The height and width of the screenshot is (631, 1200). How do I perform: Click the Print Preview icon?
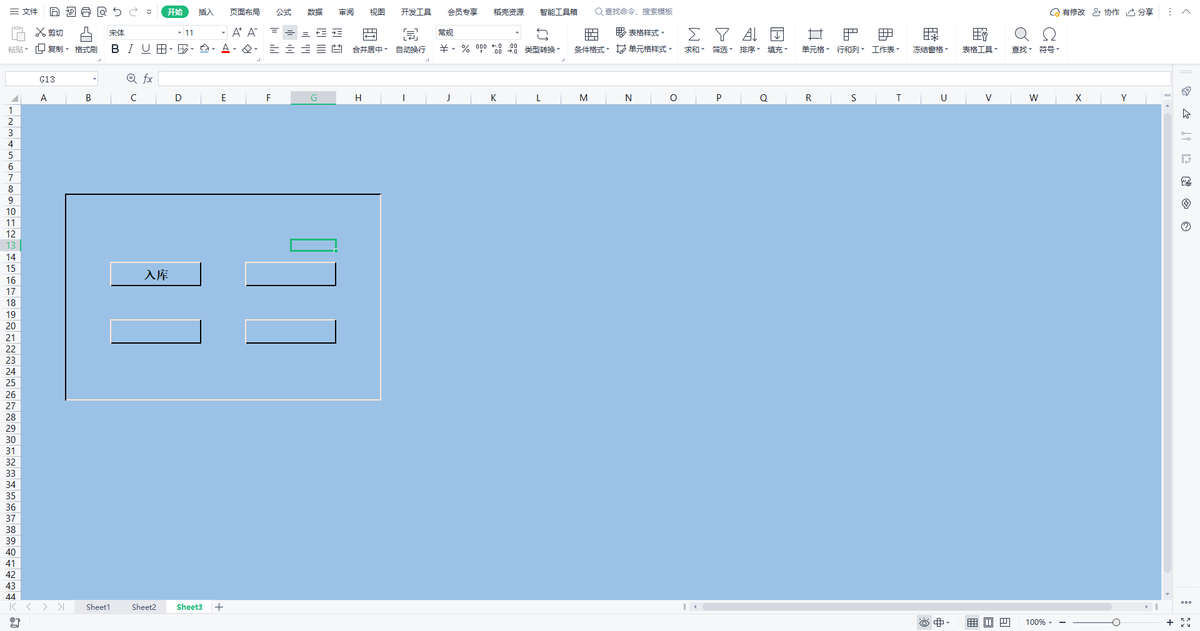[101, 12]
